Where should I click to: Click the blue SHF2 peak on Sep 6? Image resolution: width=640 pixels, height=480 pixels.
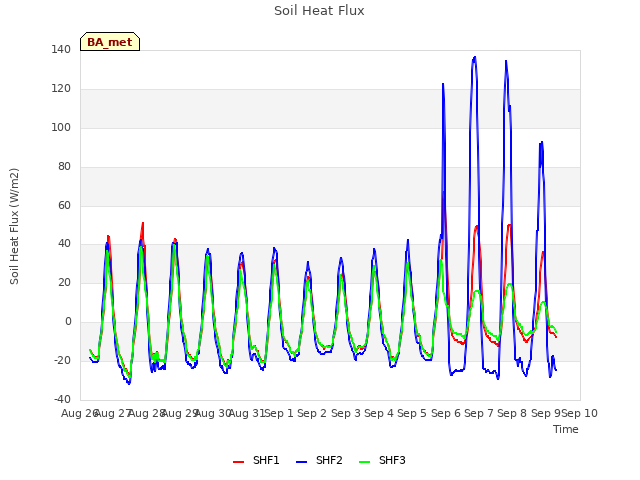coord(443,84)
